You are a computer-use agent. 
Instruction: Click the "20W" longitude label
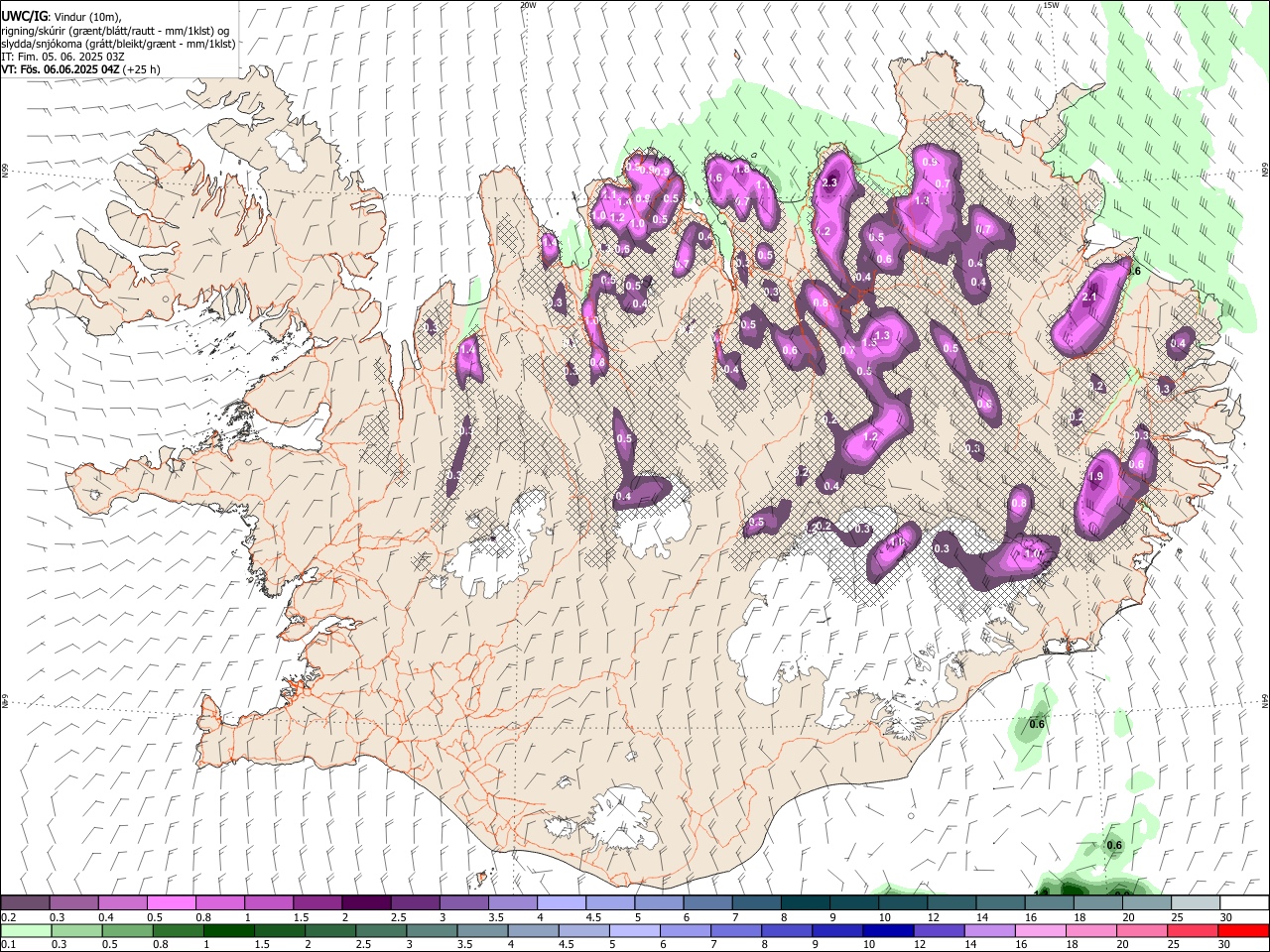point(528,5)
